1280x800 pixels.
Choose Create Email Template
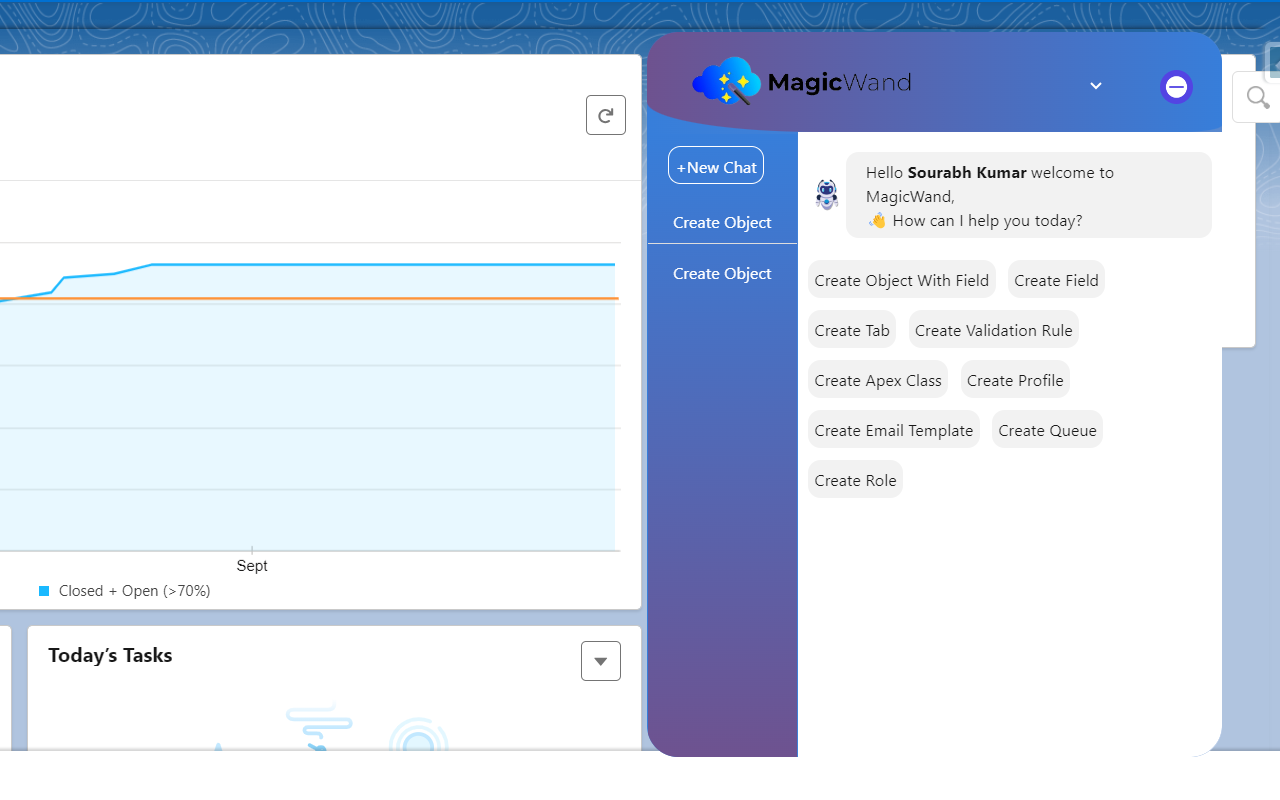click(893, 430)
